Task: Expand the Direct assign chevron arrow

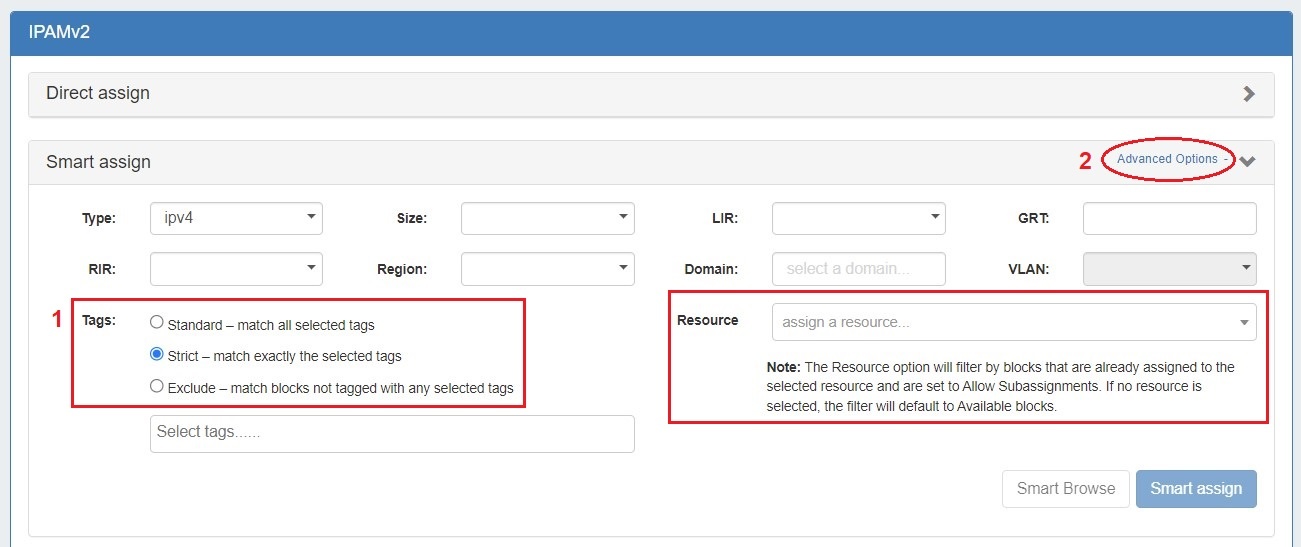Action: [x=1248, y=94]
